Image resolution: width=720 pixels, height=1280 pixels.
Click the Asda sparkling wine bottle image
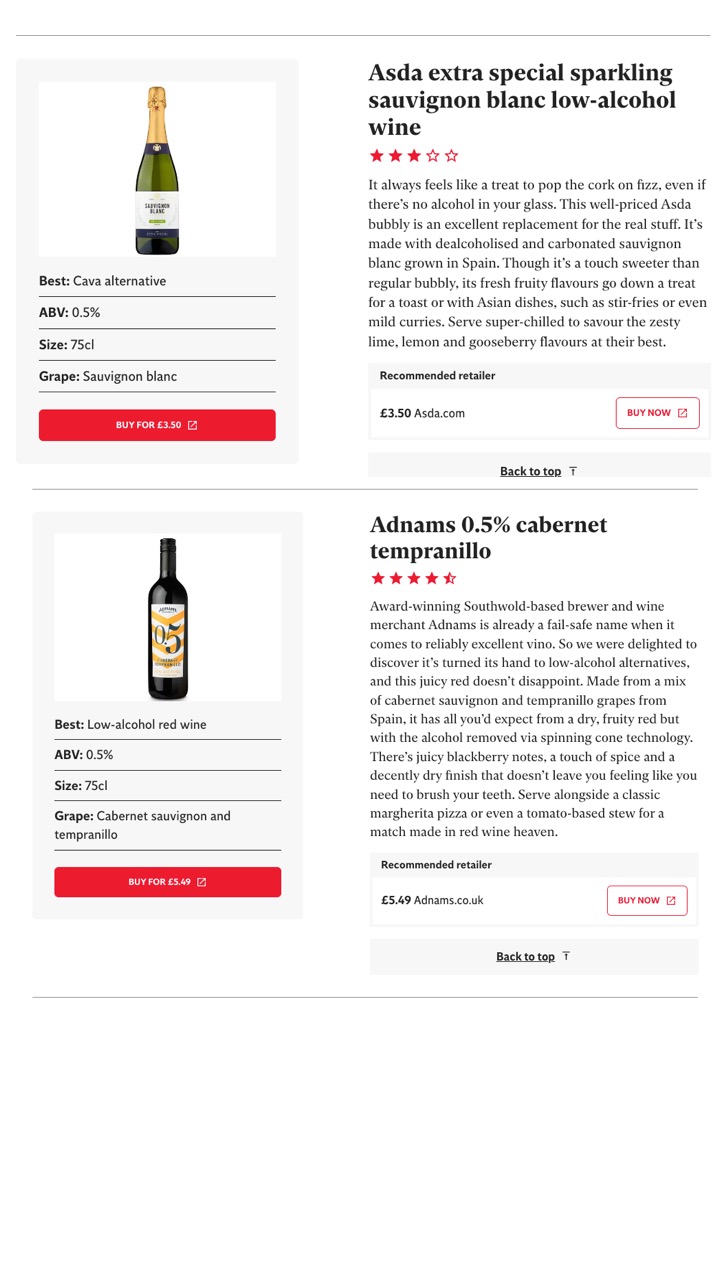coord(157,170)
